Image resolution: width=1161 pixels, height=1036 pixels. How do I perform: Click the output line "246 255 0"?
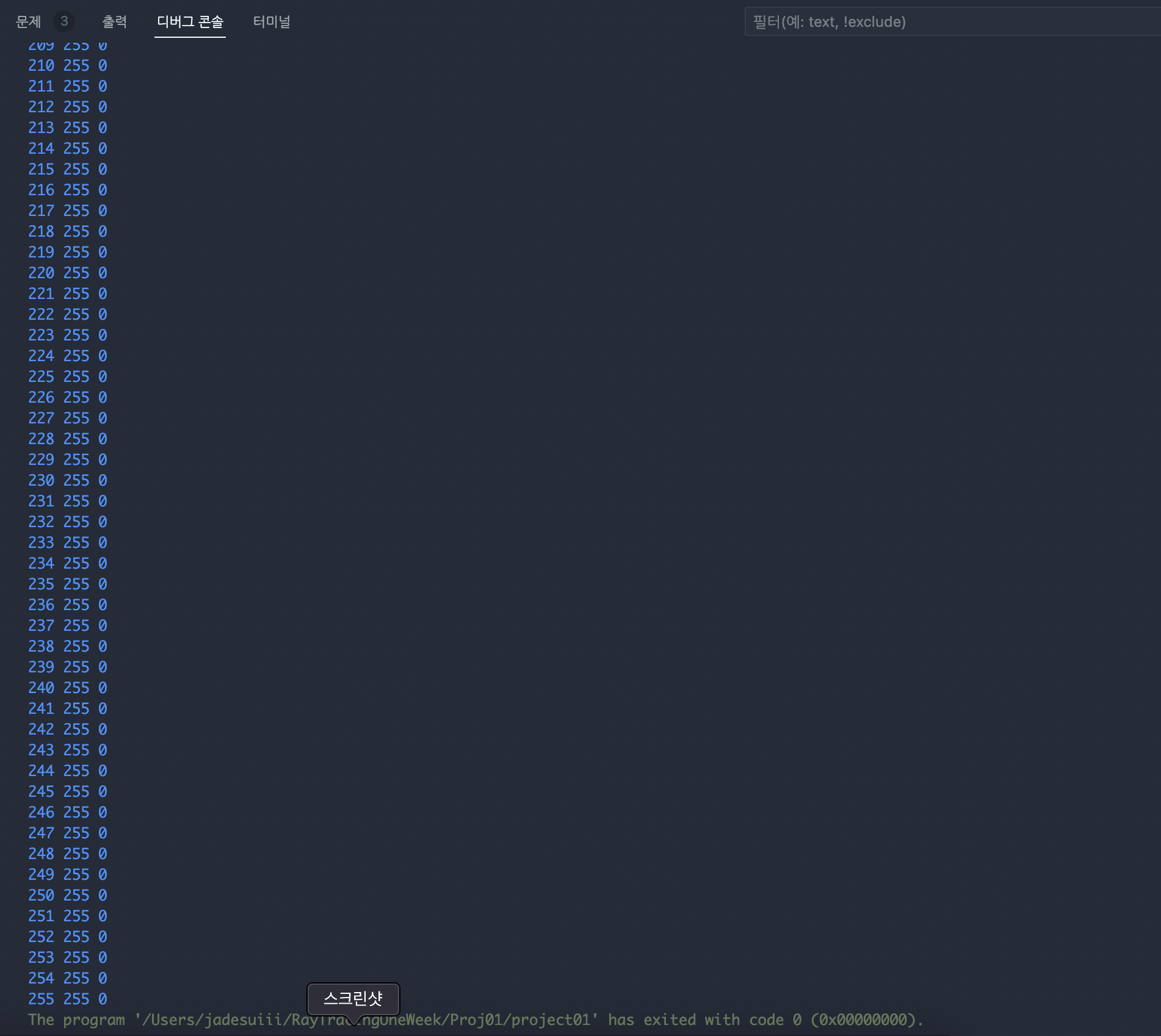coord(68,812)
